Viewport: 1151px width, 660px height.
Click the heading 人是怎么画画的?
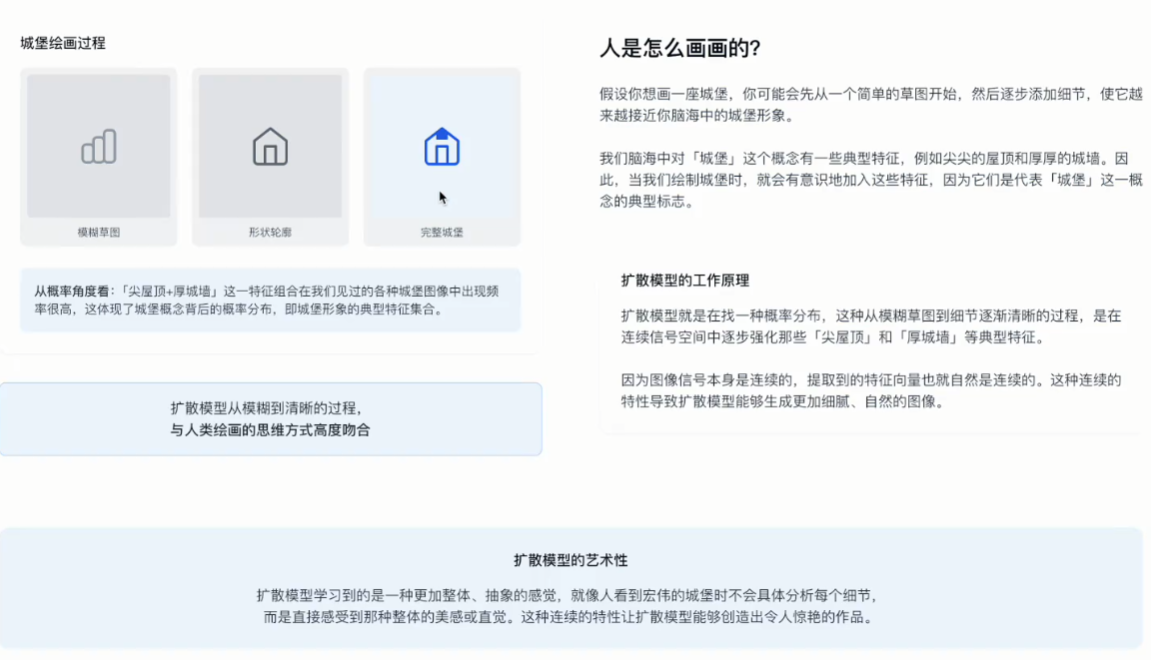pos(680,48)
